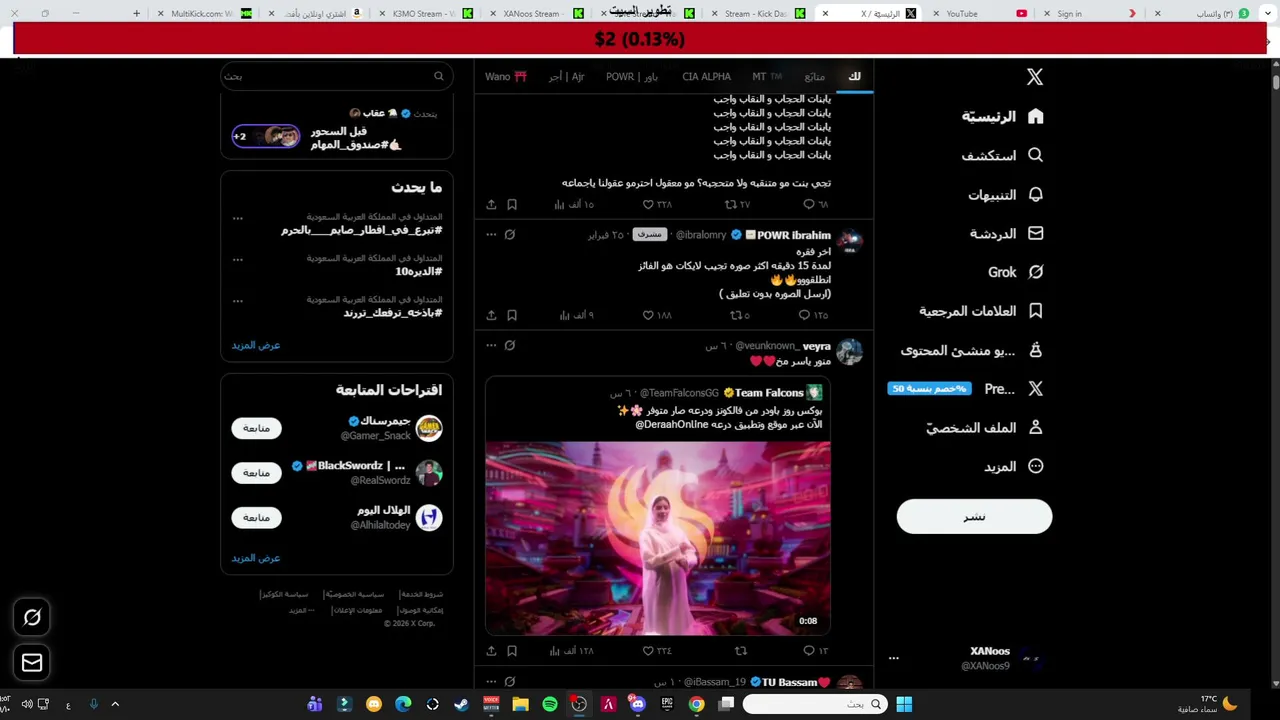1280x720 pixels.
Task: Expand المزيد (More) menu in the sidebar
Action: (1014, 466)
